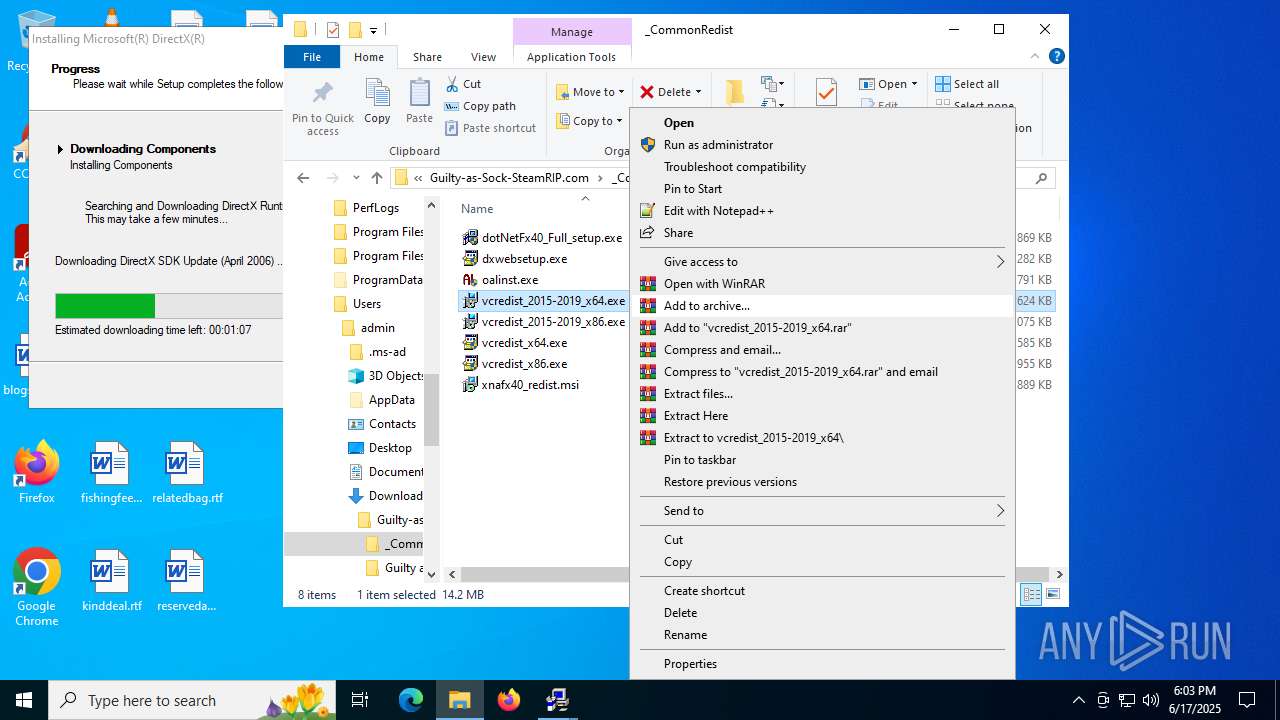Open Desktop in navigation tree
The height and width of the screenshot is (720, 1280).
pyautogui.click(x=379, y=448)
